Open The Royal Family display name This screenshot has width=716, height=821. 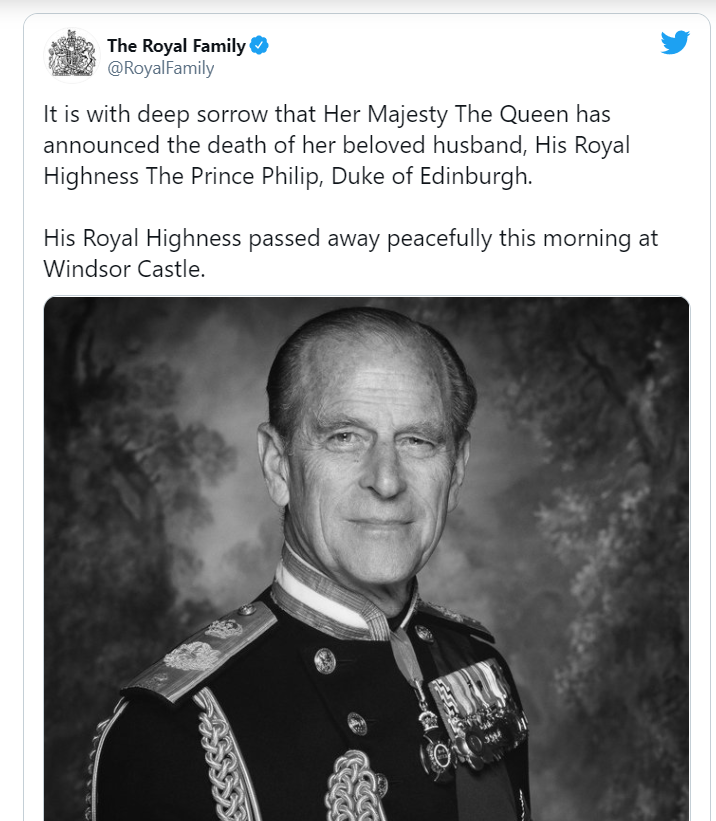(177, 46)
